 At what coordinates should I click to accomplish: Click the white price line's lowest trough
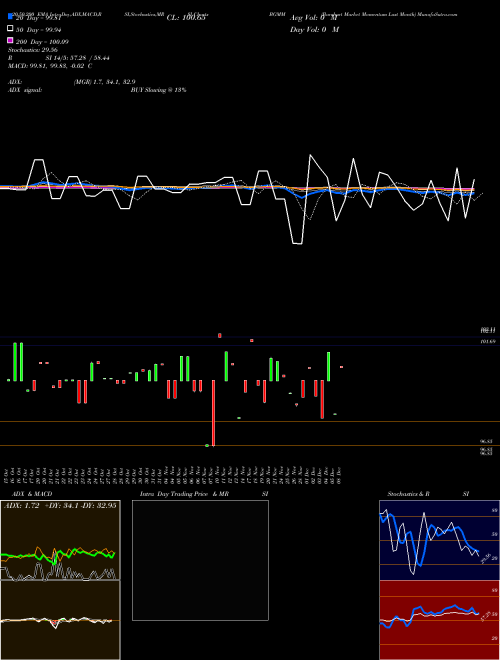[297, 243]
